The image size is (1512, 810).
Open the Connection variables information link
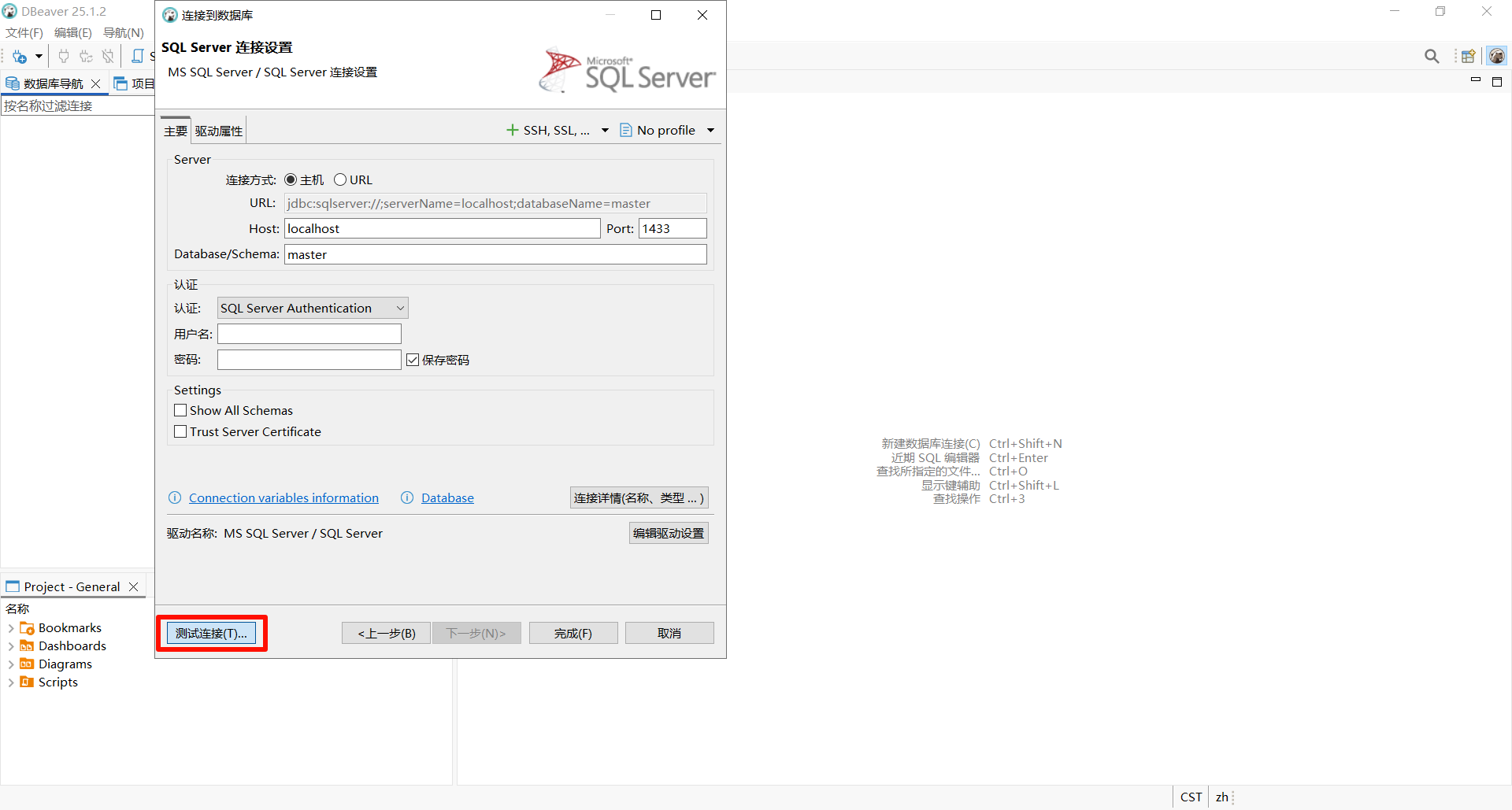[x=283, y=497]
